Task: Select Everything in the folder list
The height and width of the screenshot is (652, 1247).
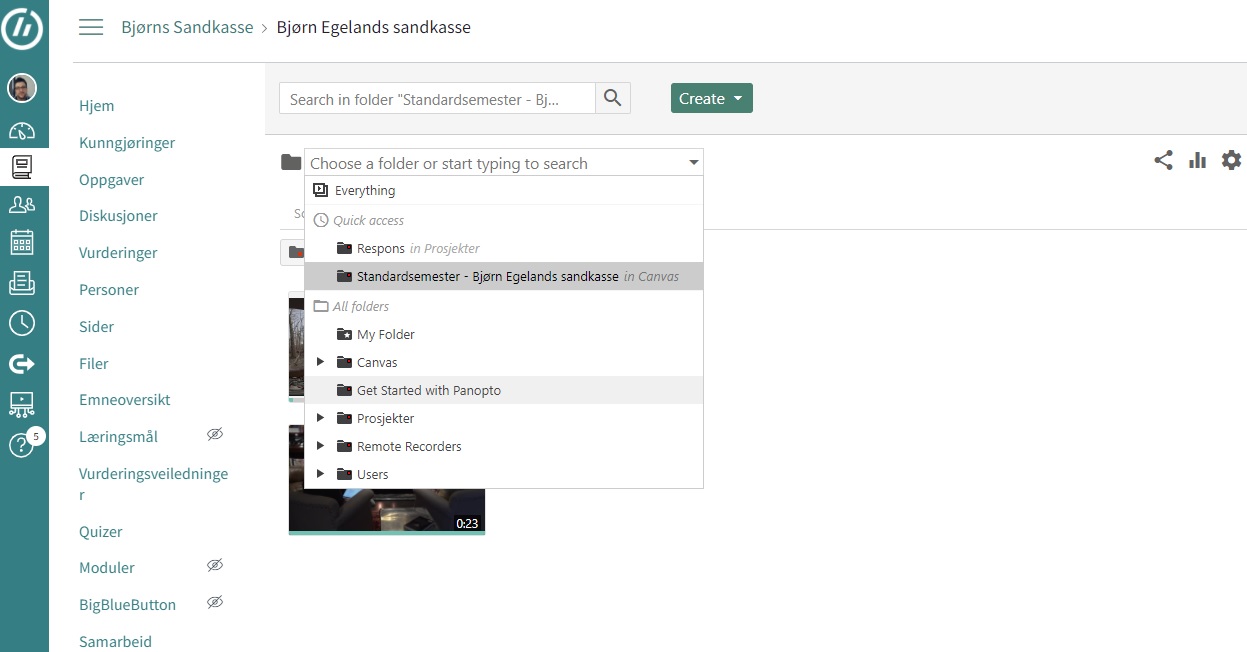Action: tap(504, 190)
